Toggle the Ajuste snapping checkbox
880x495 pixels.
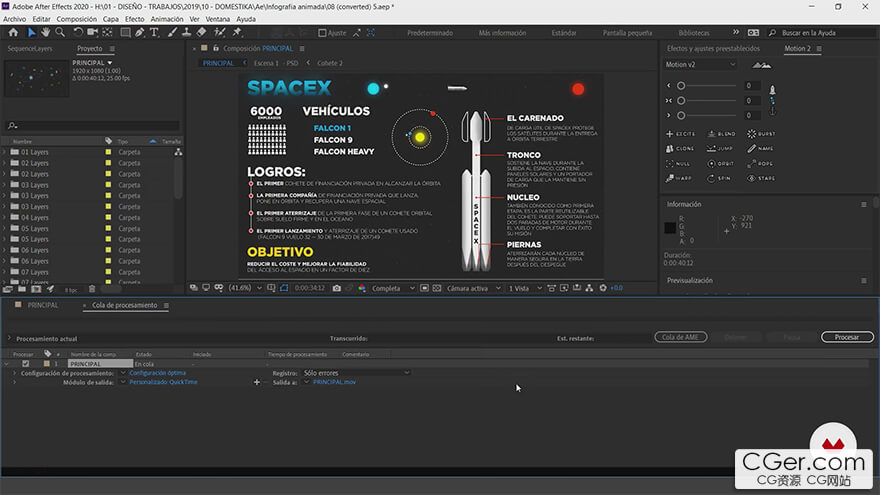tap(320, 33)
